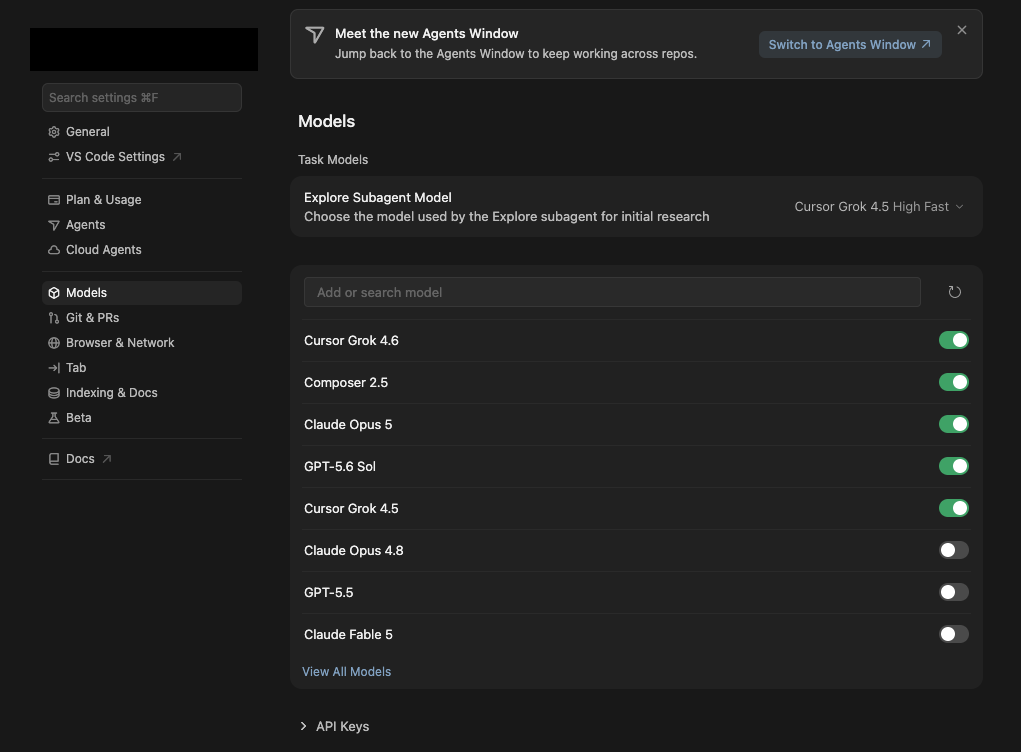Toggle off Claude Opus 5

point(954,425)
